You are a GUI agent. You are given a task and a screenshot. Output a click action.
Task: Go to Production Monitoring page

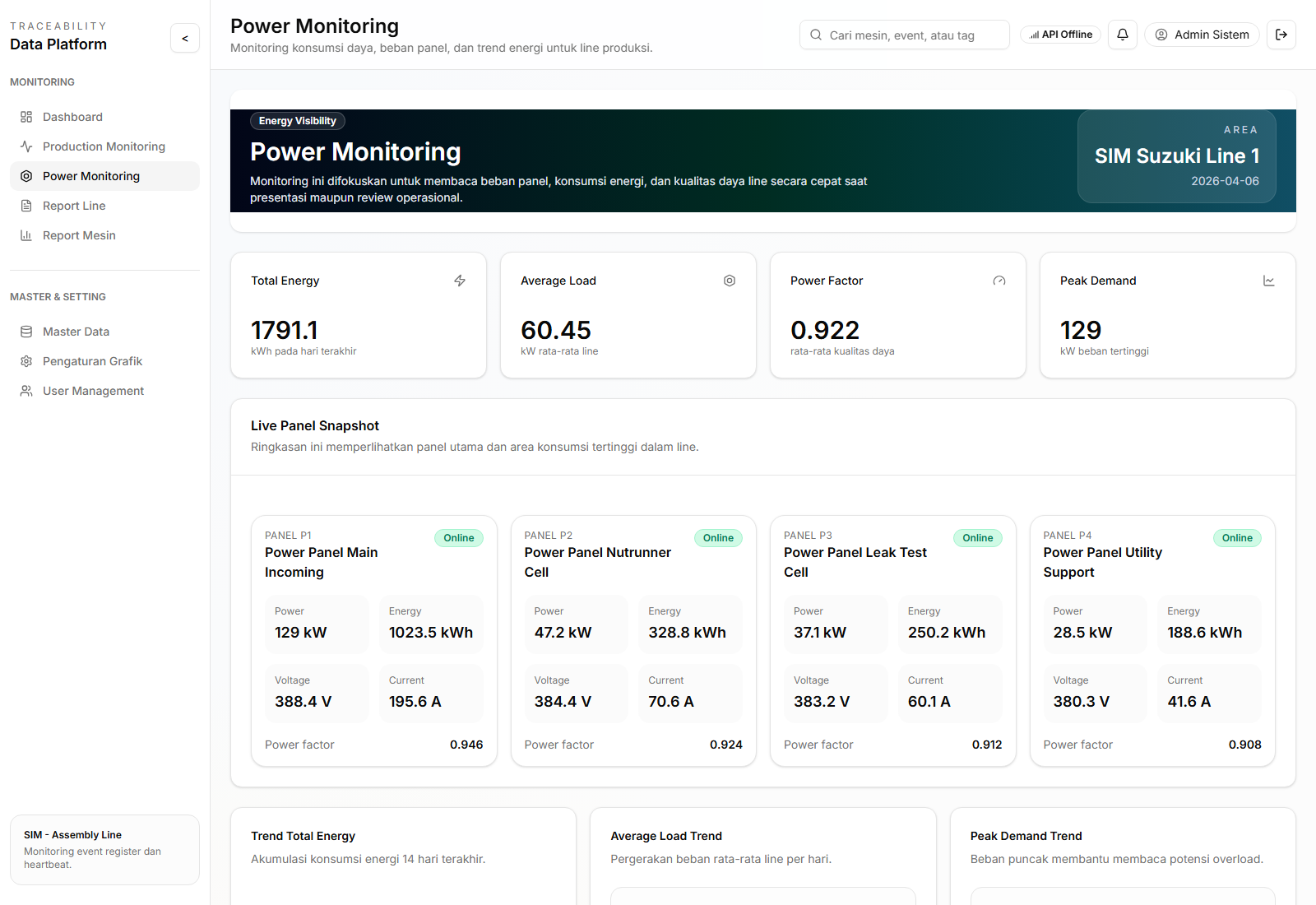tap(104, 146)
